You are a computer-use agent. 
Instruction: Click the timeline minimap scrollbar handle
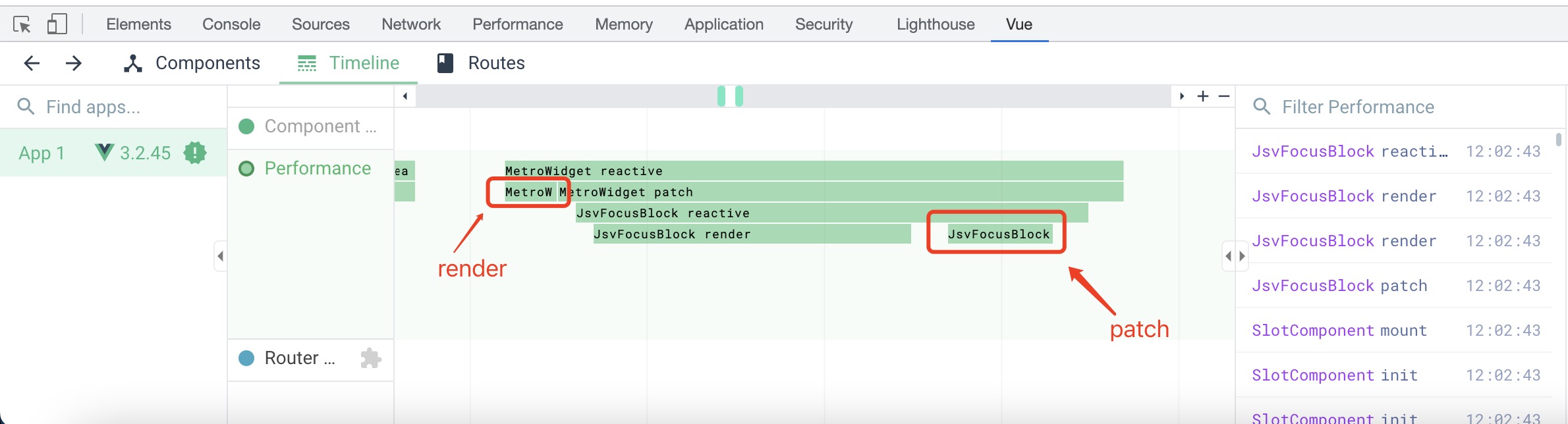tap(730, 96)
